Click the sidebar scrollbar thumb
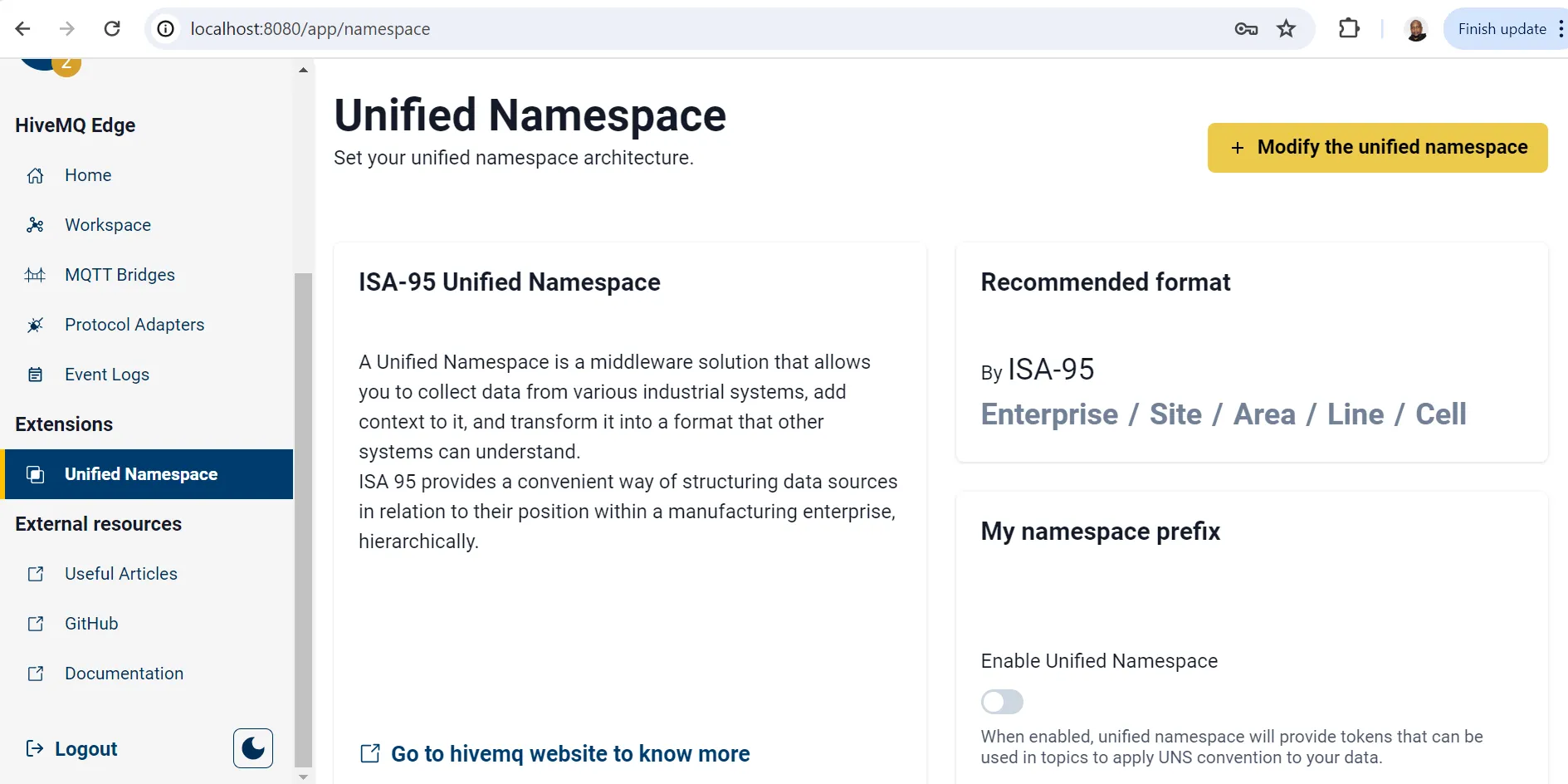1568x784 pixels. click(304, 519)
